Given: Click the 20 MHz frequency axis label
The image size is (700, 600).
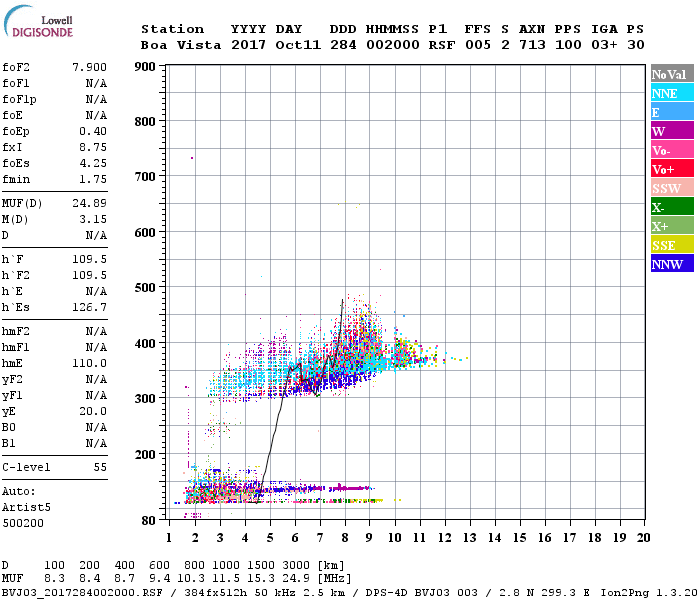Looking at the screenshot, I should (642, 537).
